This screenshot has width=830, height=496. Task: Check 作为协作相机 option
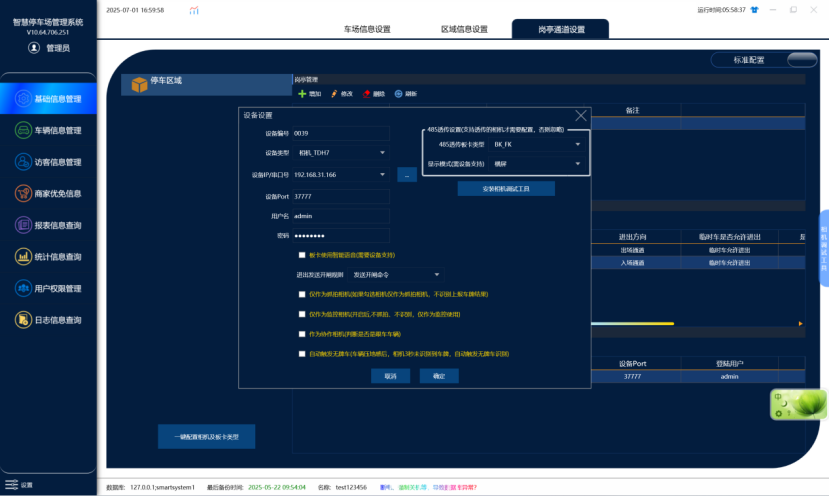(302, 334)
